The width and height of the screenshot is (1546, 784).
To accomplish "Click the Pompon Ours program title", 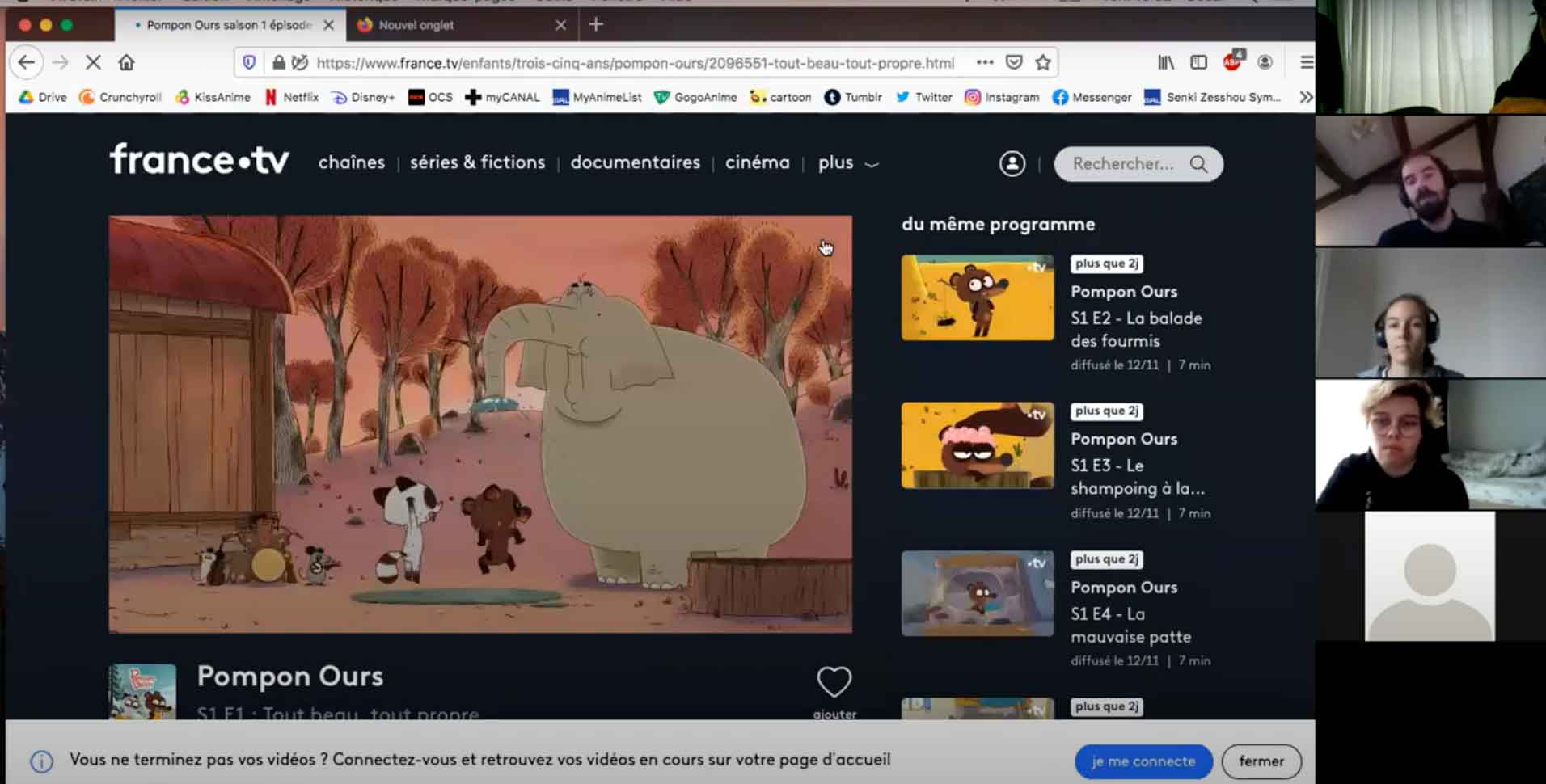I will (x=290, y=676).
